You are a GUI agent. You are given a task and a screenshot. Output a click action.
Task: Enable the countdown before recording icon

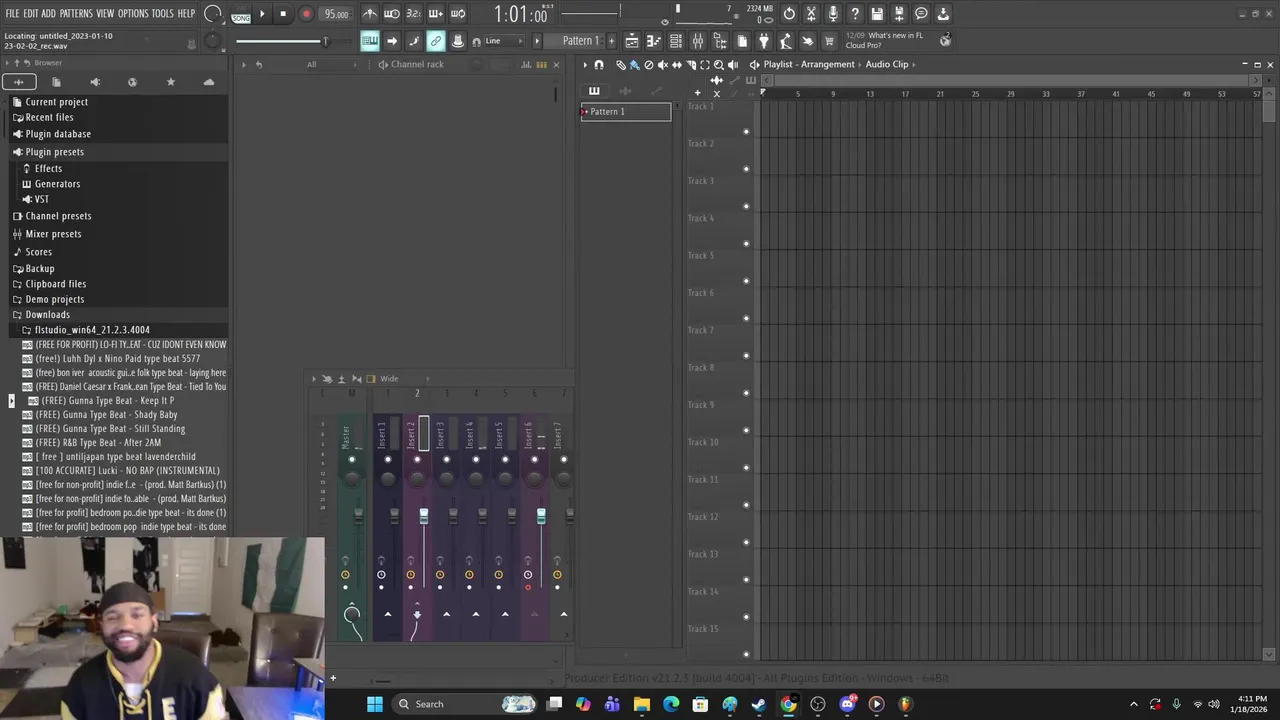click(414, 14)
